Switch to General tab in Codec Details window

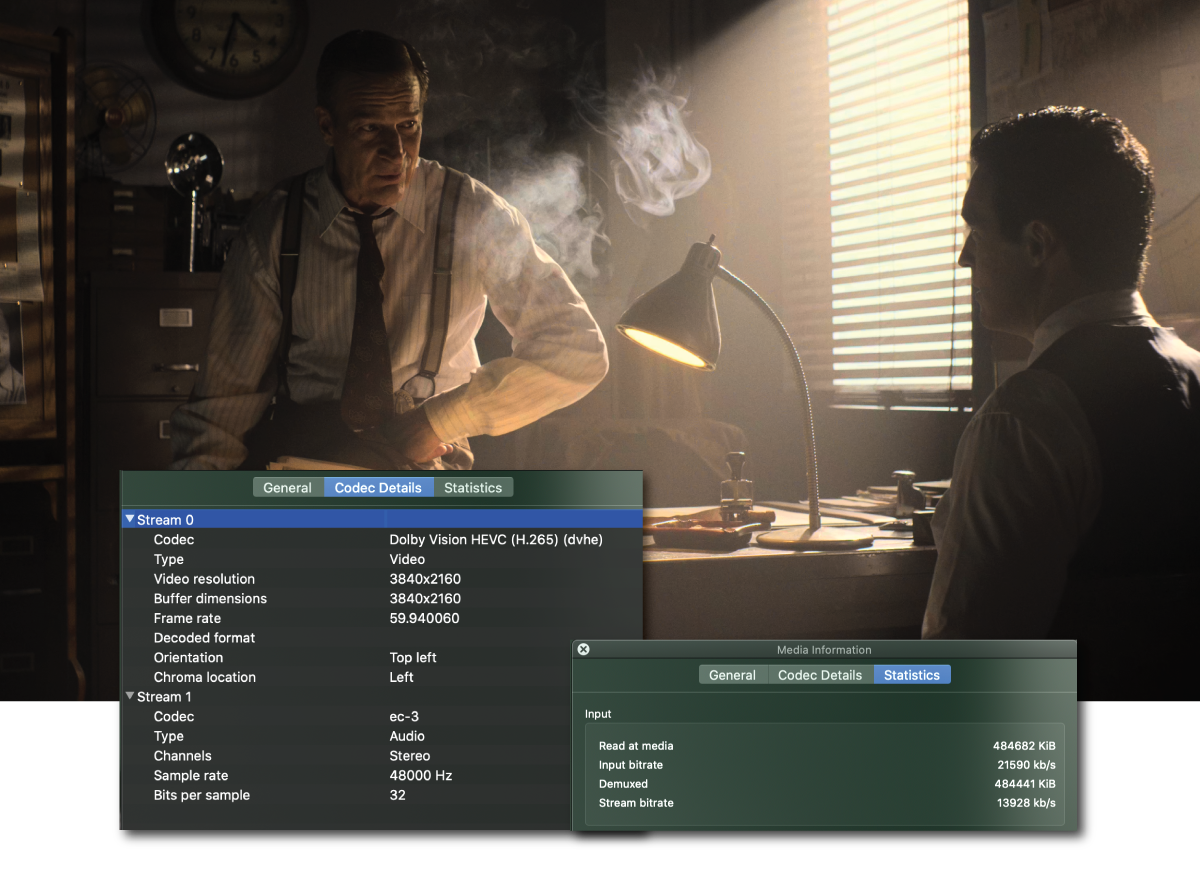[288, 487]
